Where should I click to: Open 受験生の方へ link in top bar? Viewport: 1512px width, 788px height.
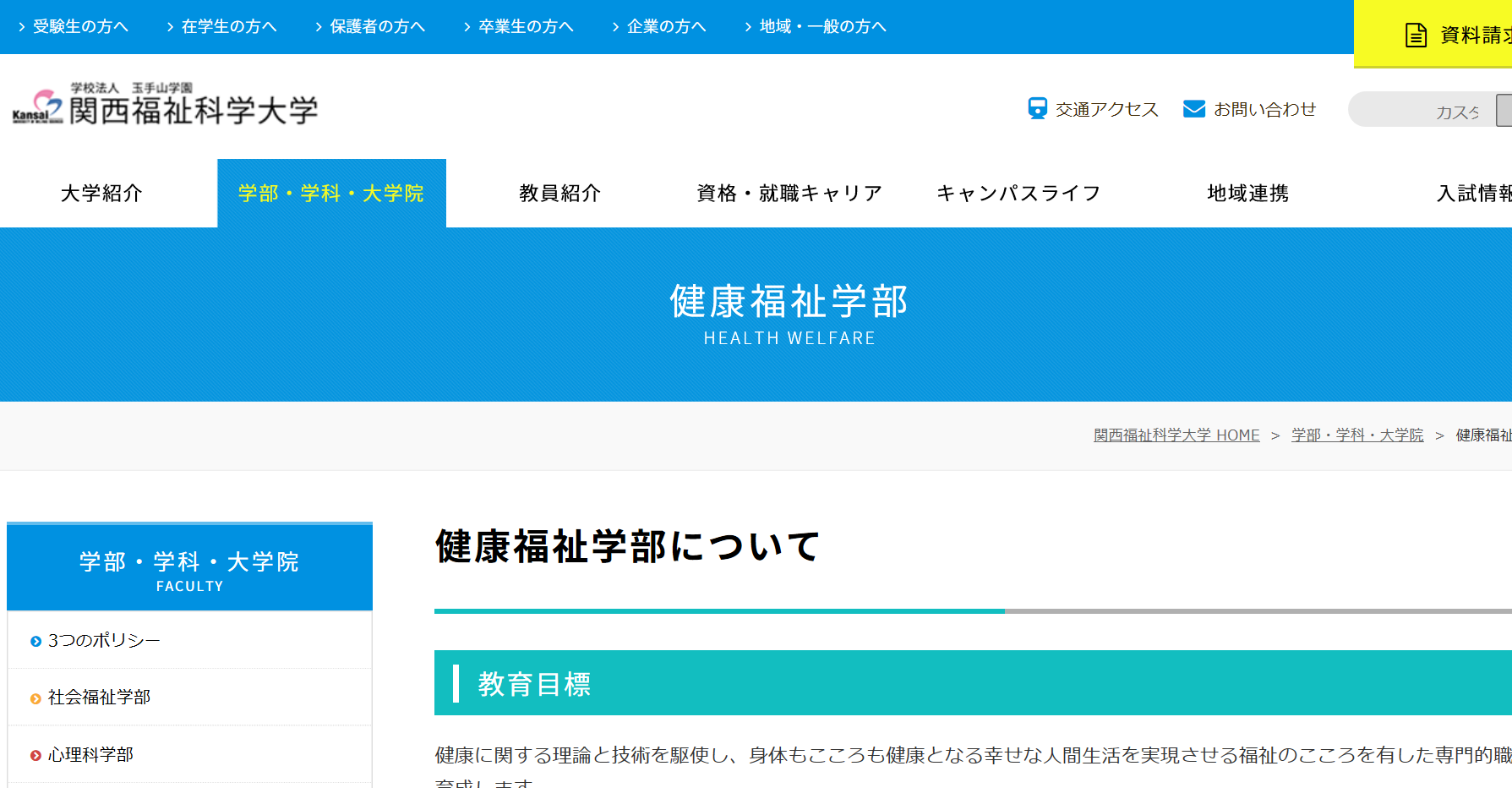pos(80,27)
